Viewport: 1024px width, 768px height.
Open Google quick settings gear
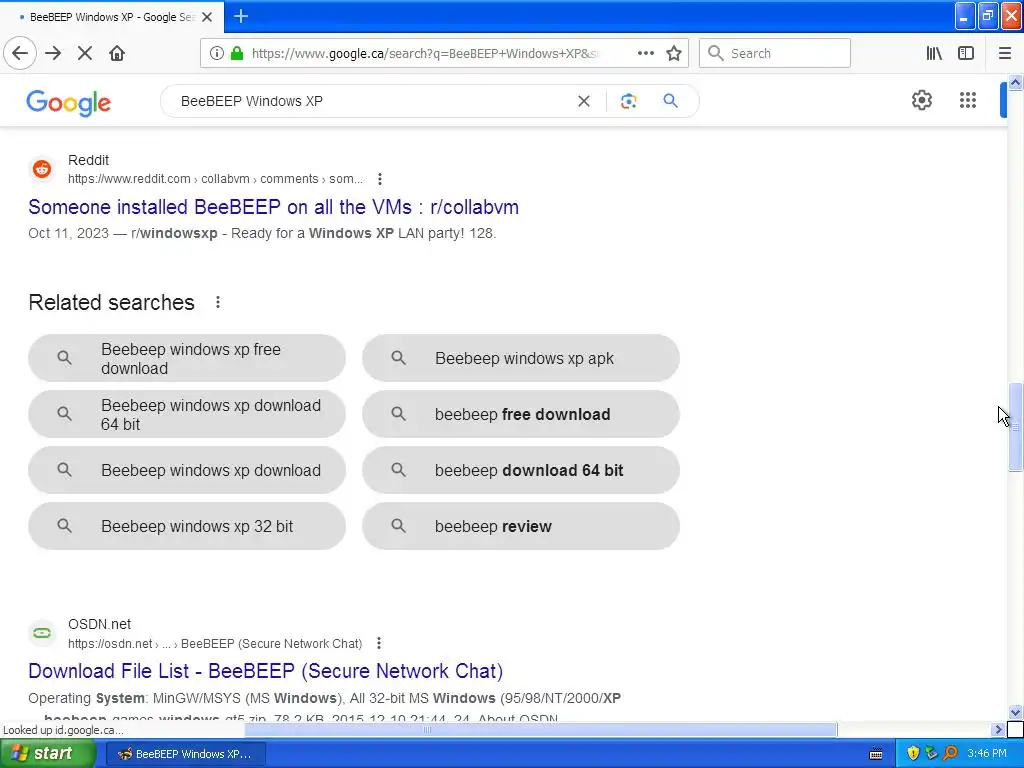[921, 101]
